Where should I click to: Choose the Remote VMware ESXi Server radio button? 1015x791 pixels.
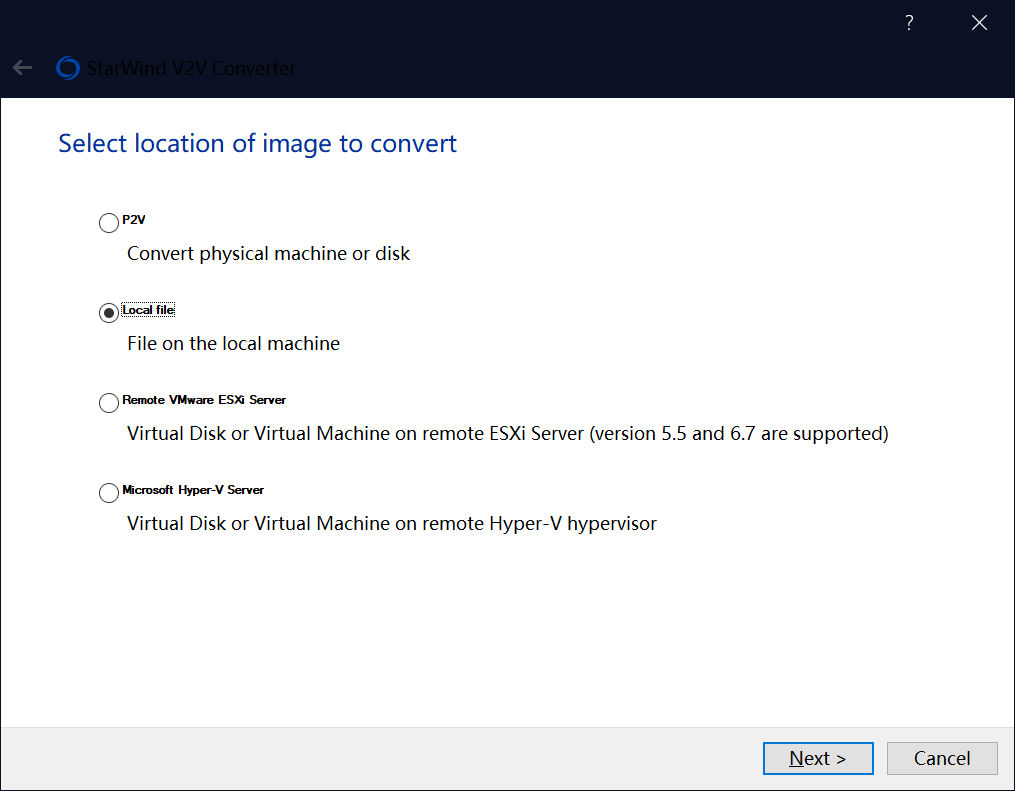click(x=109, y=403)
